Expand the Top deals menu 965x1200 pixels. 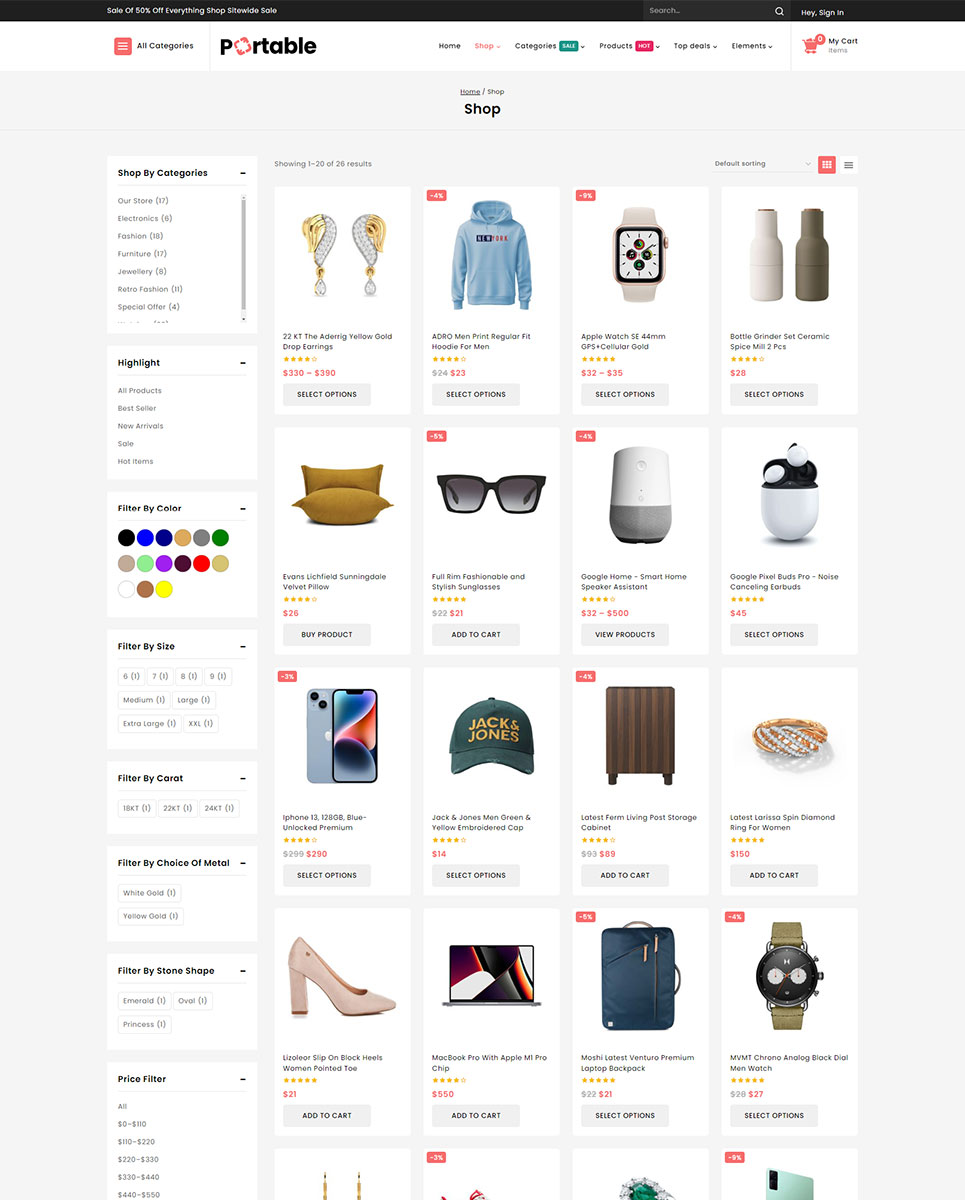pos(695,46)
